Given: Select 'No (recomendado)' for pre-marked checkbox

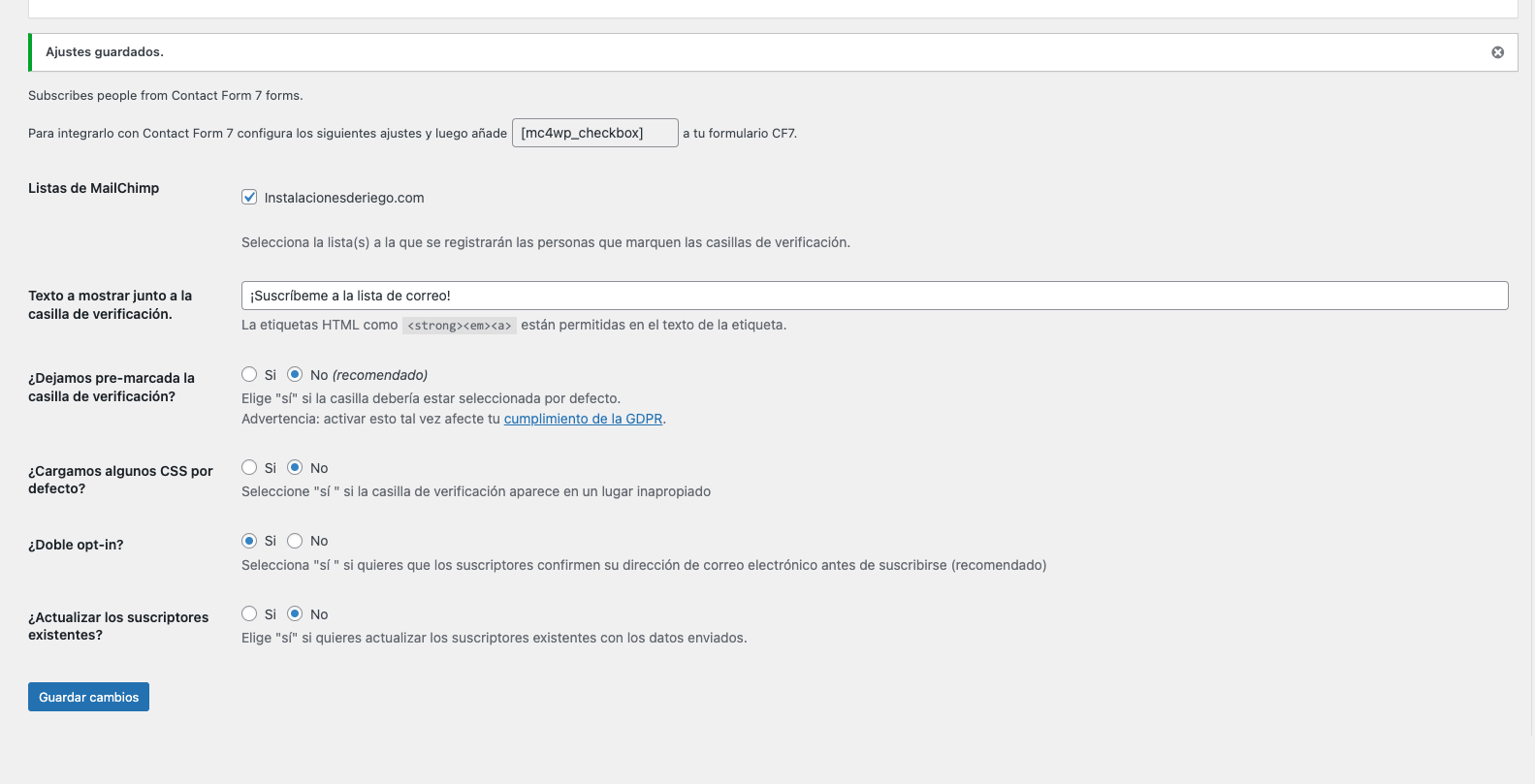Looking at the screenshot, I should coord(295,374).
